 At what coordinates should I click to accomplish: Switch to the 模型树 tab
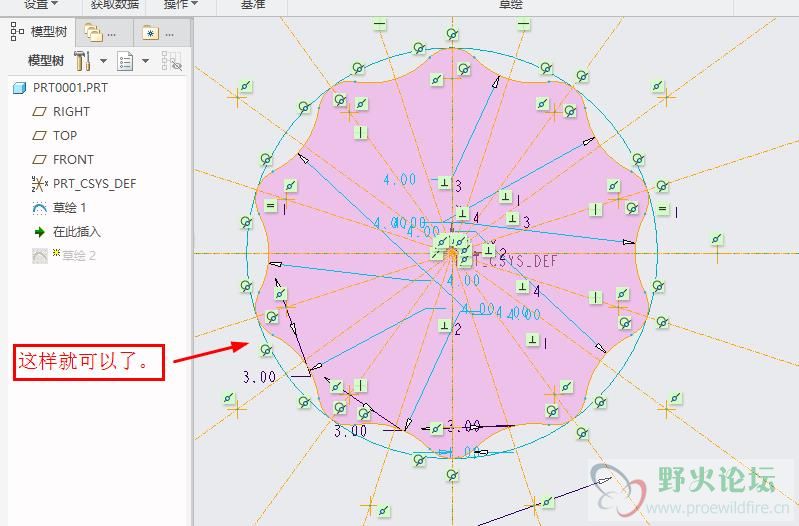(39, 32)
